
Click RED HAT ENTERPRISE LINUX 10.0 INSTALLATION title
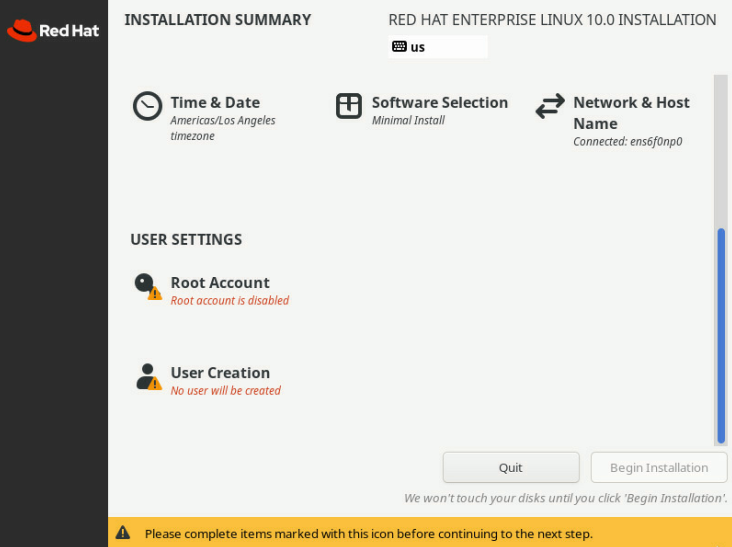(552, 20)
